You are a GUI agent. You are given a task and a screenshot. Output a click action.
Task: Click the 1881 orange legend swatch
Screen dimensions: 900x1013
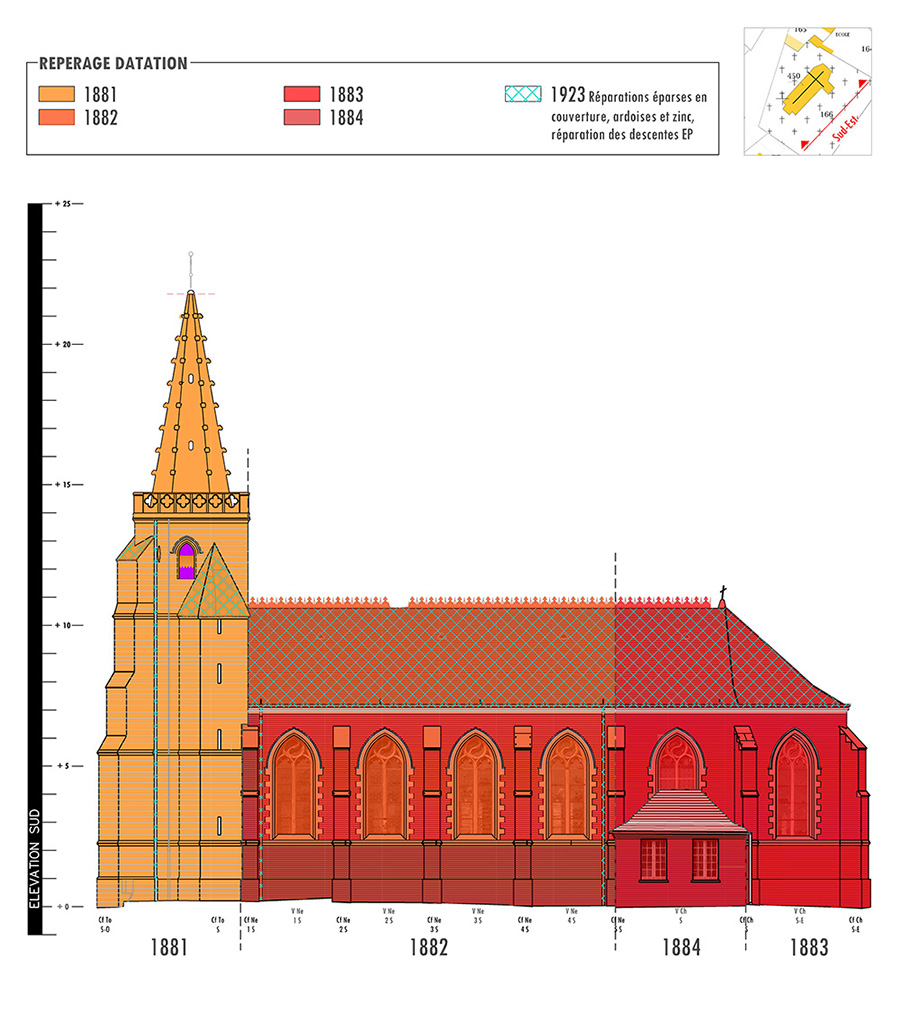point(55,95)
